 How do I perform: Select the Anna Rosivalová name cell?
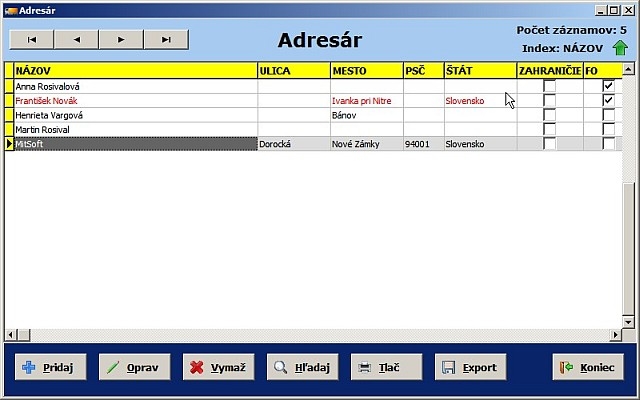(136, 86)
